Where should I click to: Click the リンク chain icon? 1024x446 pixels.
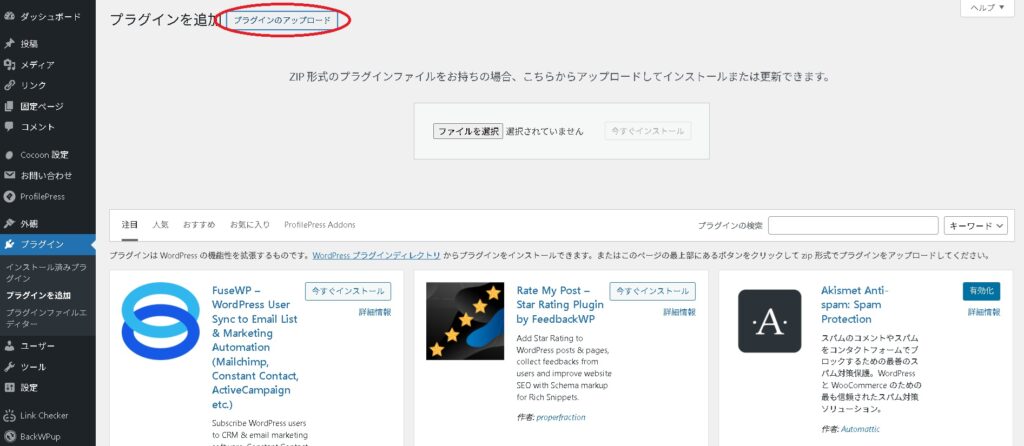click(9, 86)
